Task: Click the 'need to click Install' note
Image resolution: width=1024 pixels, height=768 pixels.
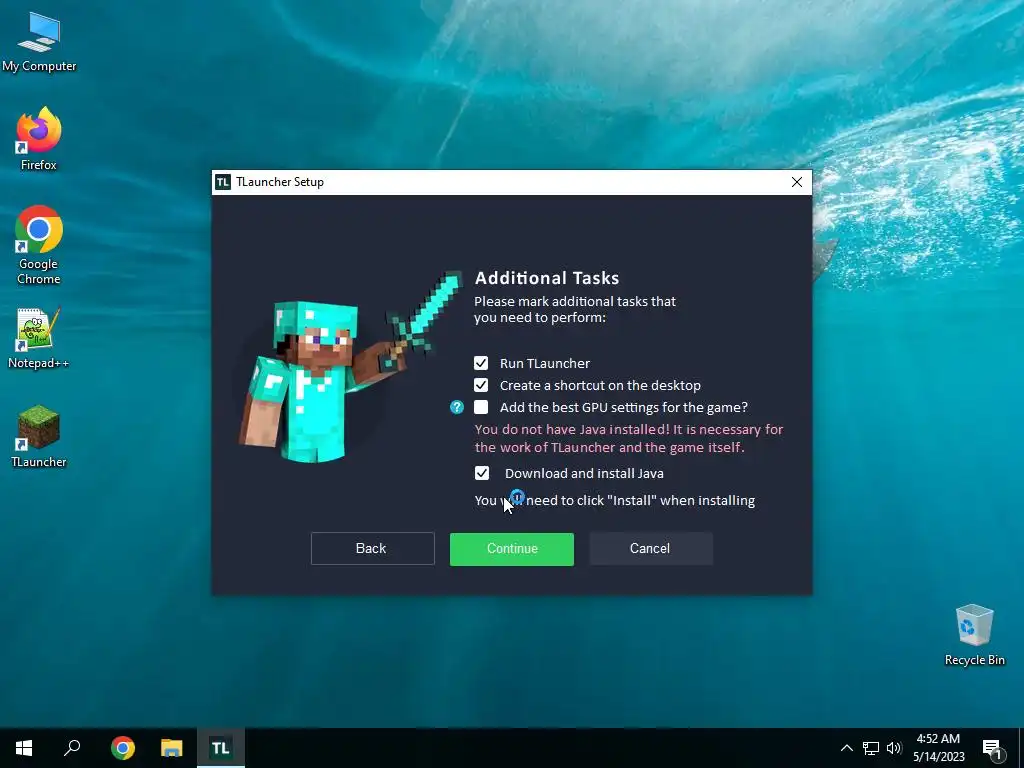Action: 615,501
